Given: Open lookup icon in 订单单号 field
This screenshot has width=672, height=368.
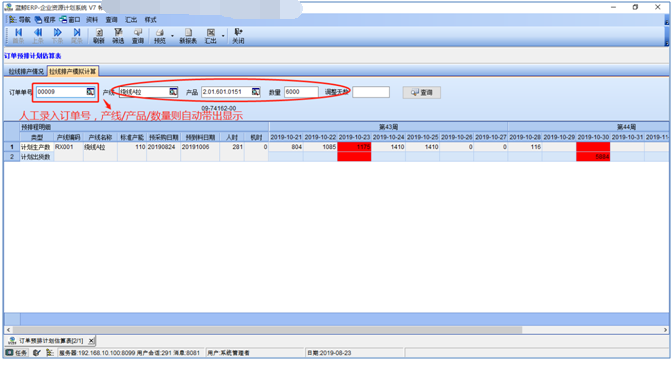Looking at the screenshot, I should [90, 92].
